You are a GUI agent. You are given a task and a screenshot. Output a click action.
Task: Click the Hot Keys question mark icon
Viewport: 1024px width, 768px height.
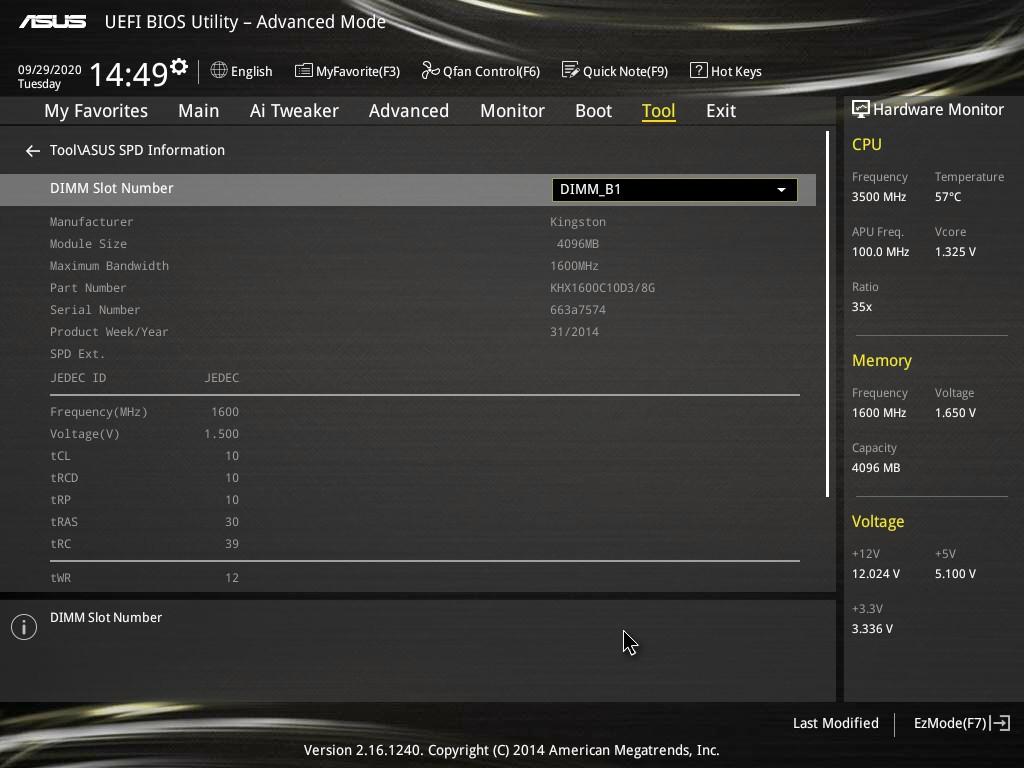click(698, 70)
